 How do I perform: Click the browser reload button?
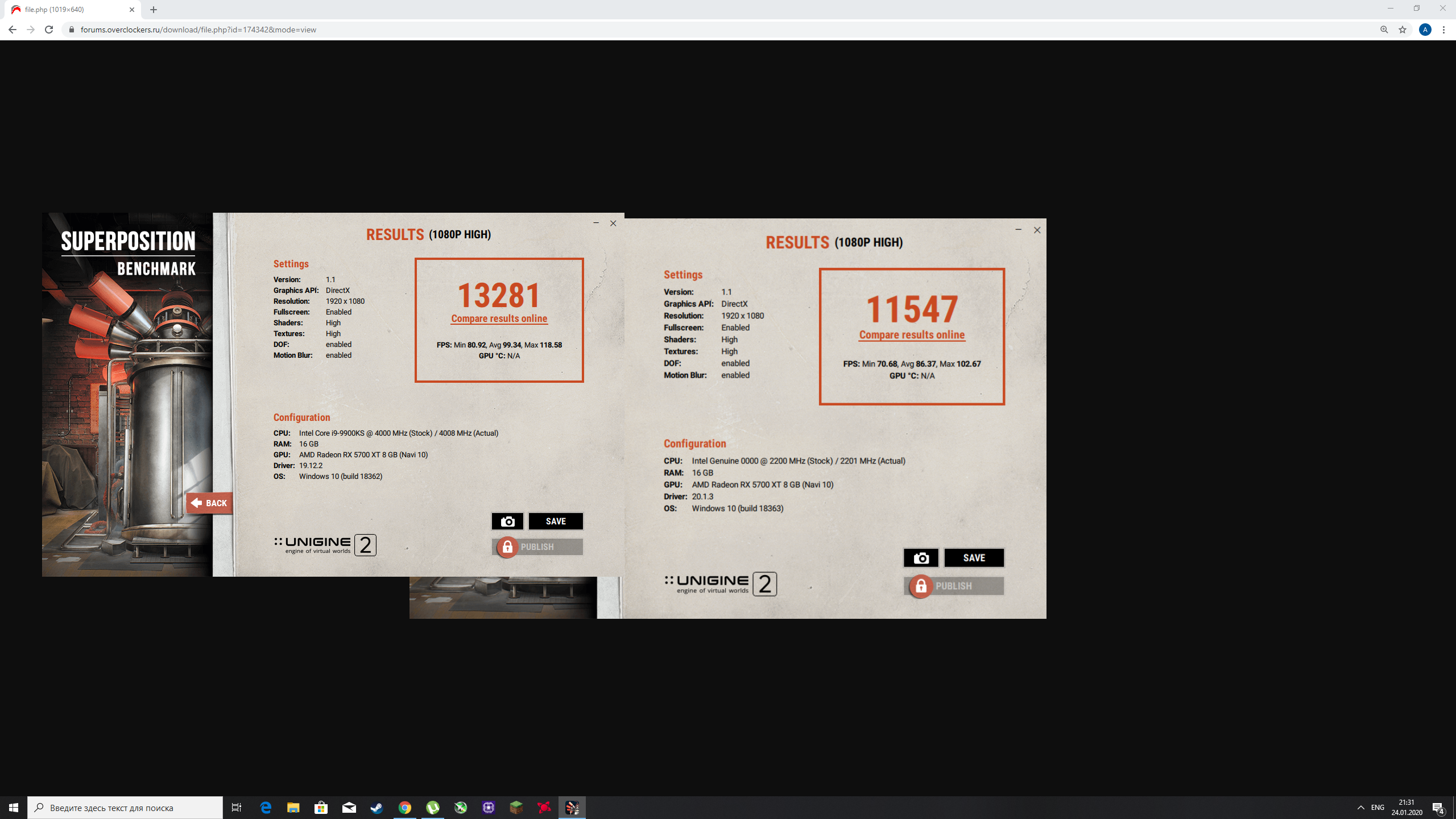point(49,30)
